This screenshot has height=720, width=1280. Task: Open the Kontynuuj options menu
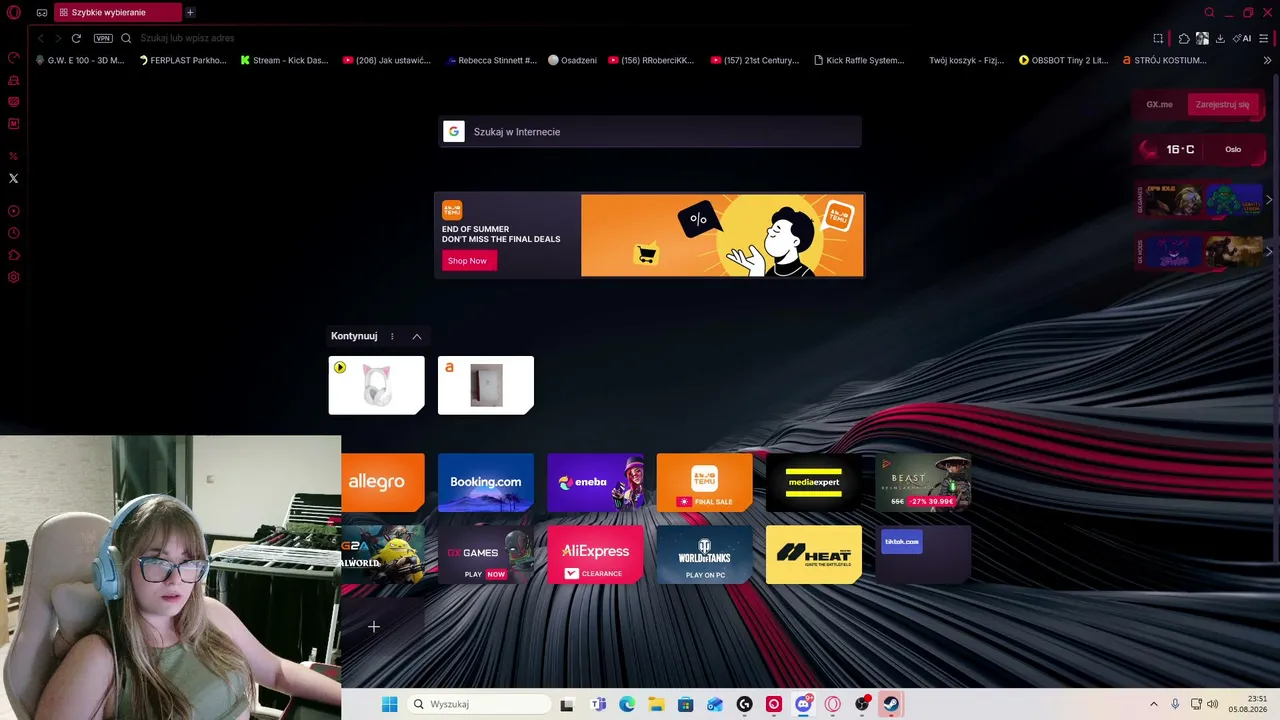click(392, 337)
